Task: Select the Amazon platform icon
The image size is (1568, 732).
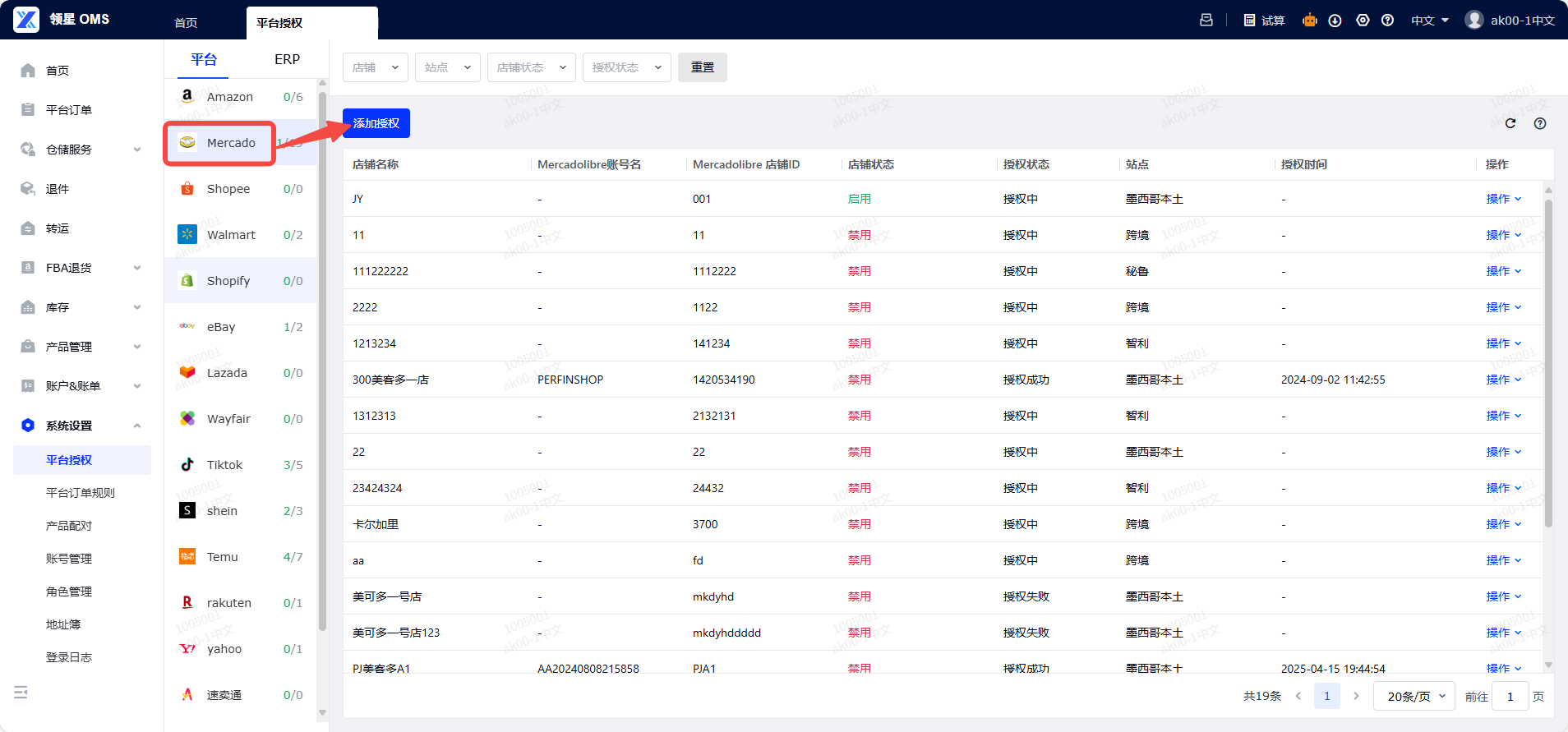Action: (x=187, y=96)
